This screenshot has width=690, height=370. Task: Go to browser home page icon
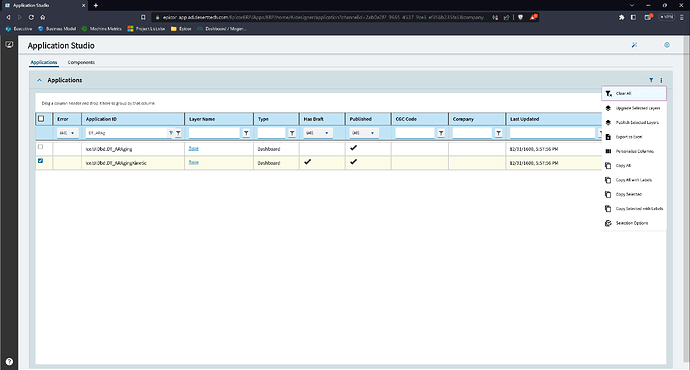[x=43, y=17]
